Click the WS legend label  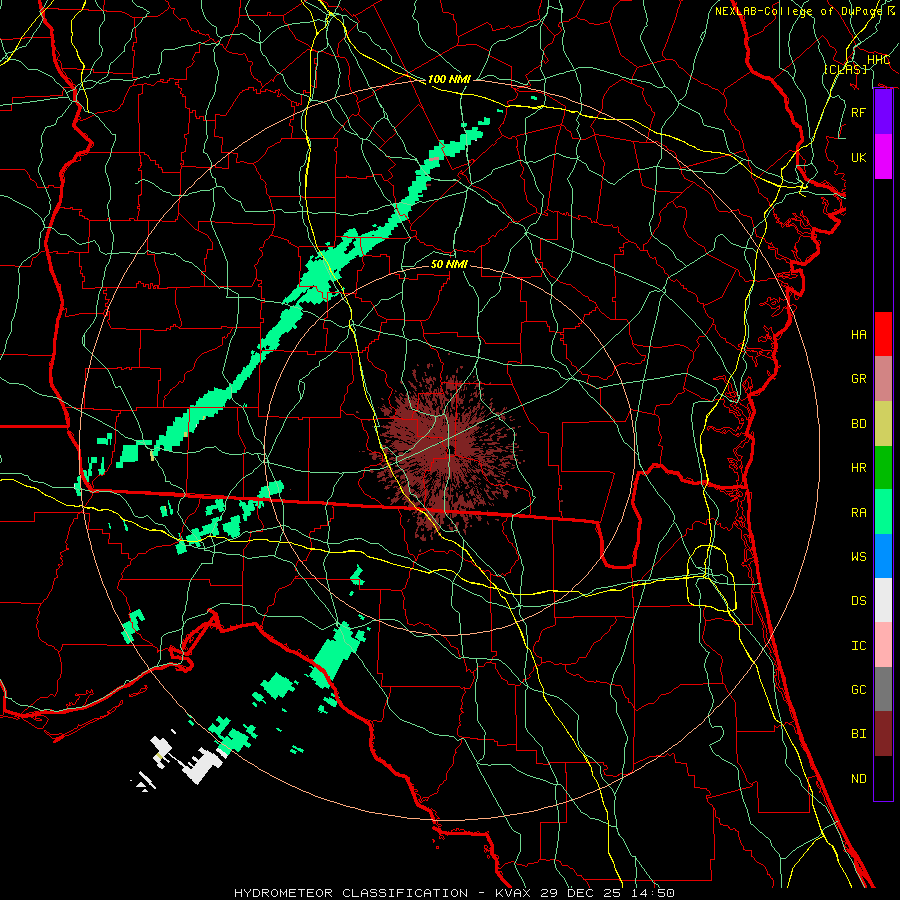pos(859,557)
